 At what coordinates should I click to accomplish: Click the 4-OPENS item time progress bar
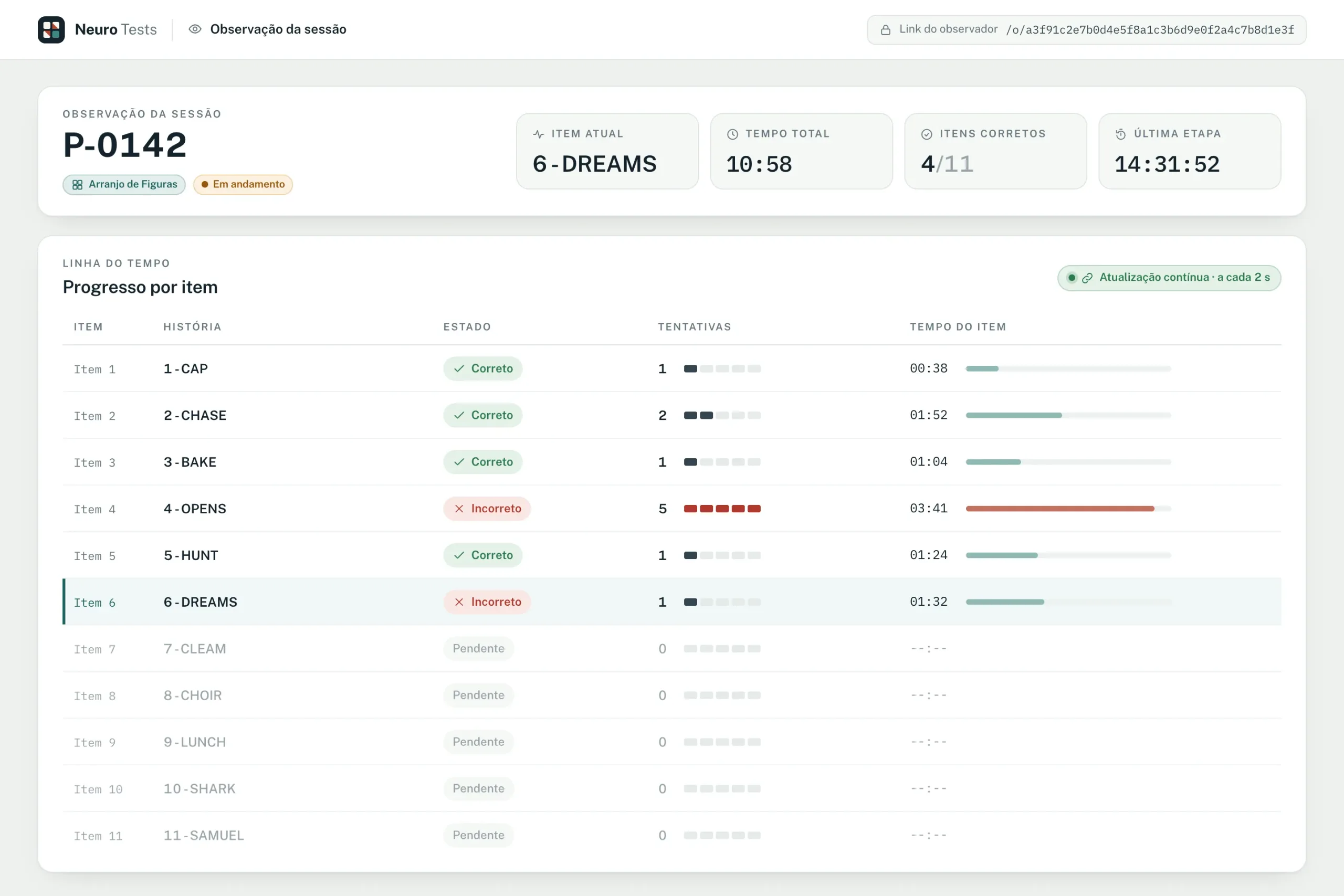1068,509
